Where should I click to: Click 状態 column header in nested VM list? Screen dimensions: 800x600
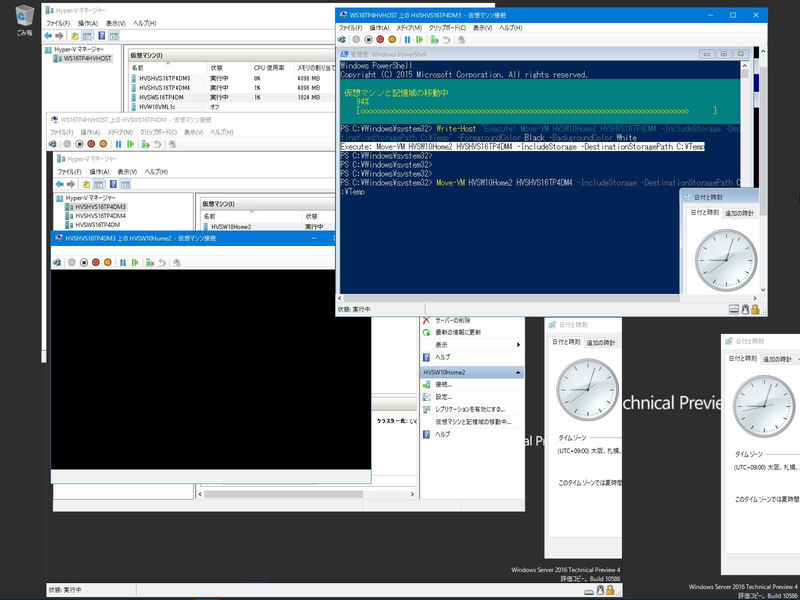point(319,216)
